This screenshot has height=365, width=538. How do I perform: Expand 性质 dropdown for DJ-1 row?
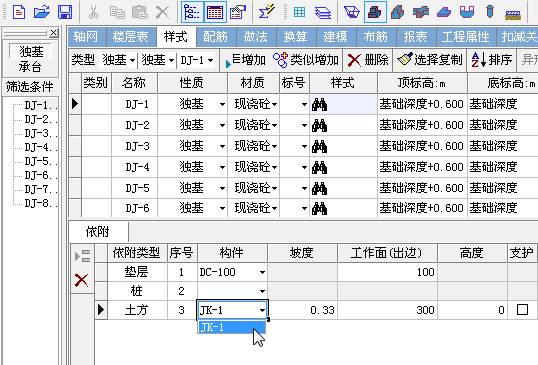(222, 104)
